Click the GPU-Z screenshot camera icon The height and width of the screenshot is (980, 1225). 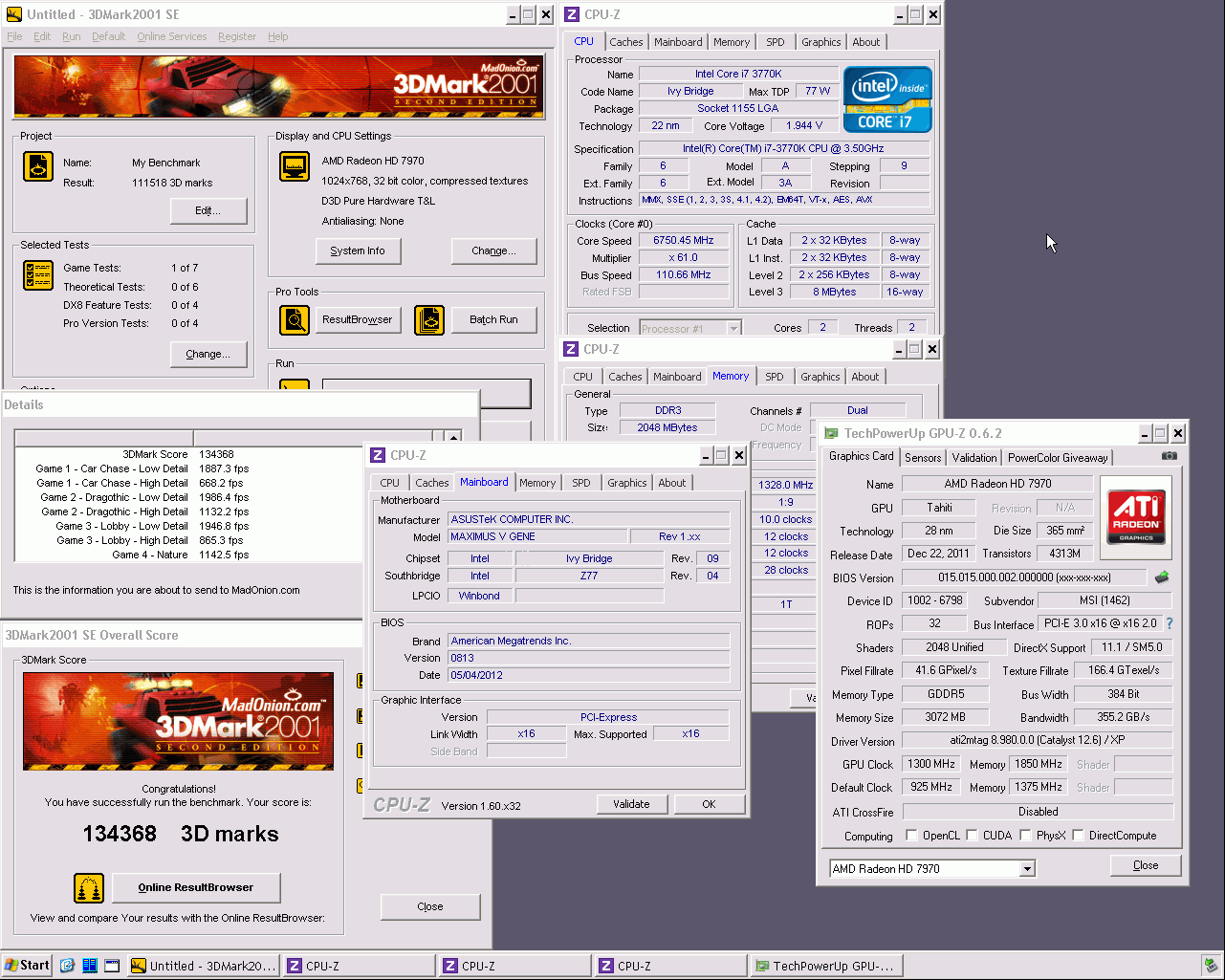point(1169,456)
